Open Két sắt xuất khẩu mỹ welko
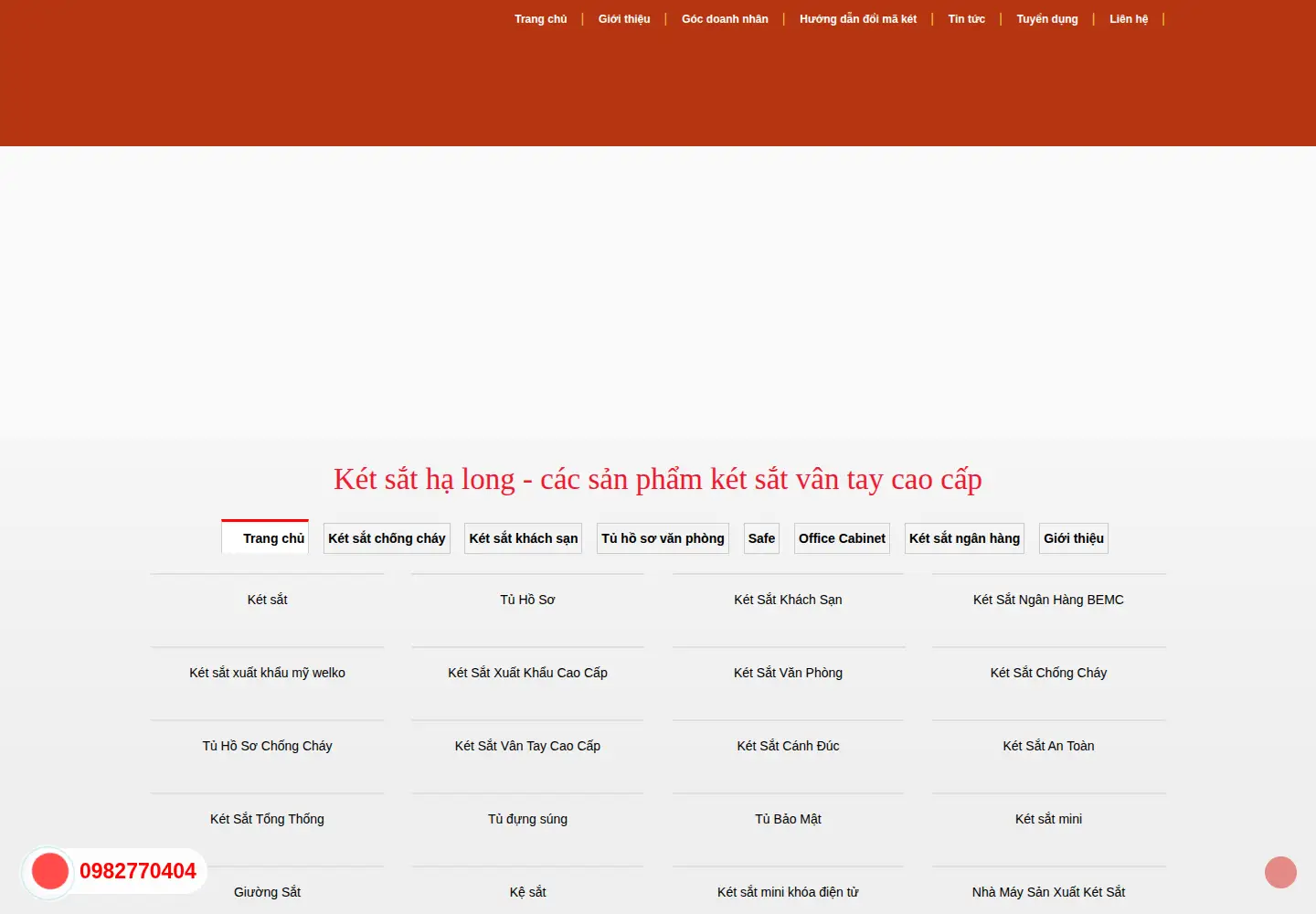 click(x=267, y=673)
